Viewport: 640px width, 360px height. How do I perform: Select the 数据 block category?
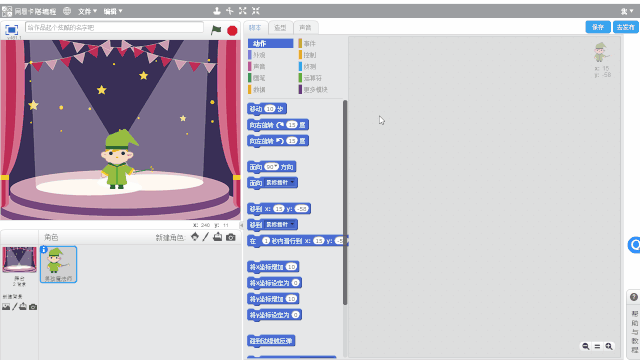pyautogui.click(x=271, y=89)
